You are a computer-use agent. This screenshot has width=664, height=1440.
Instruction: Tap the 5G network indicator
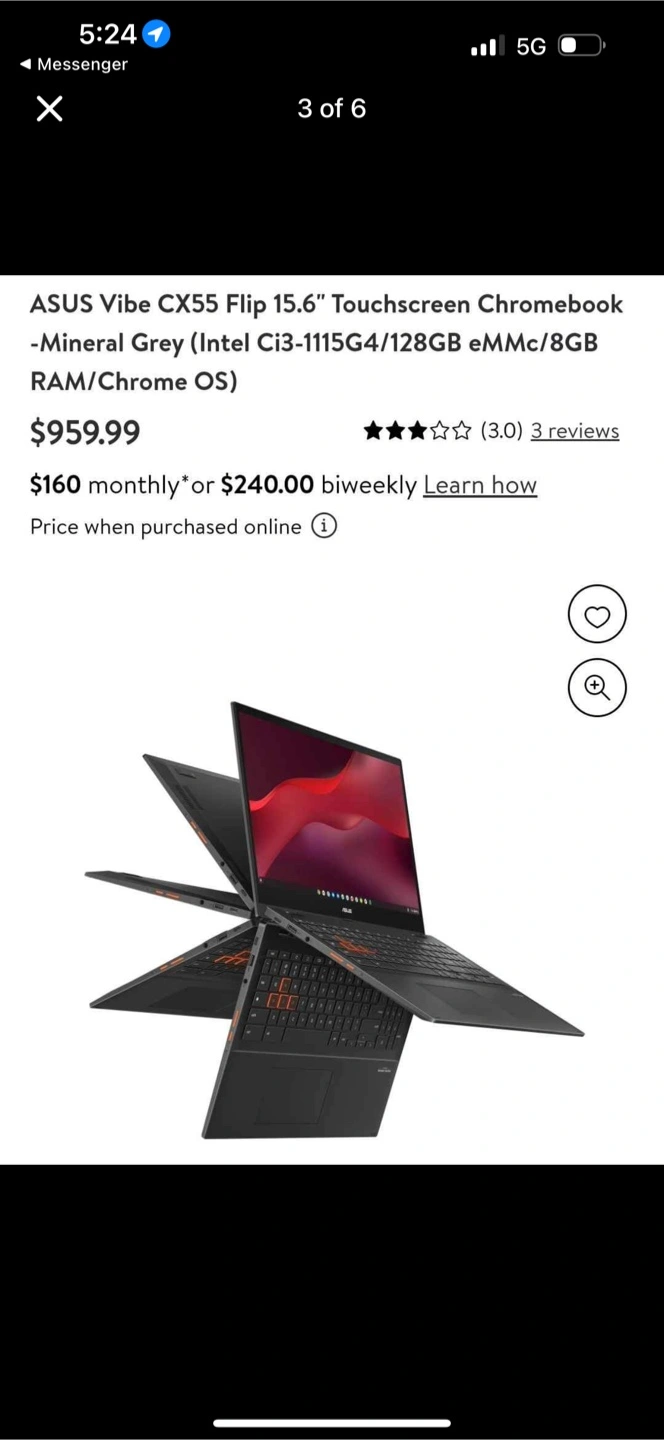[x=531, y=46]
